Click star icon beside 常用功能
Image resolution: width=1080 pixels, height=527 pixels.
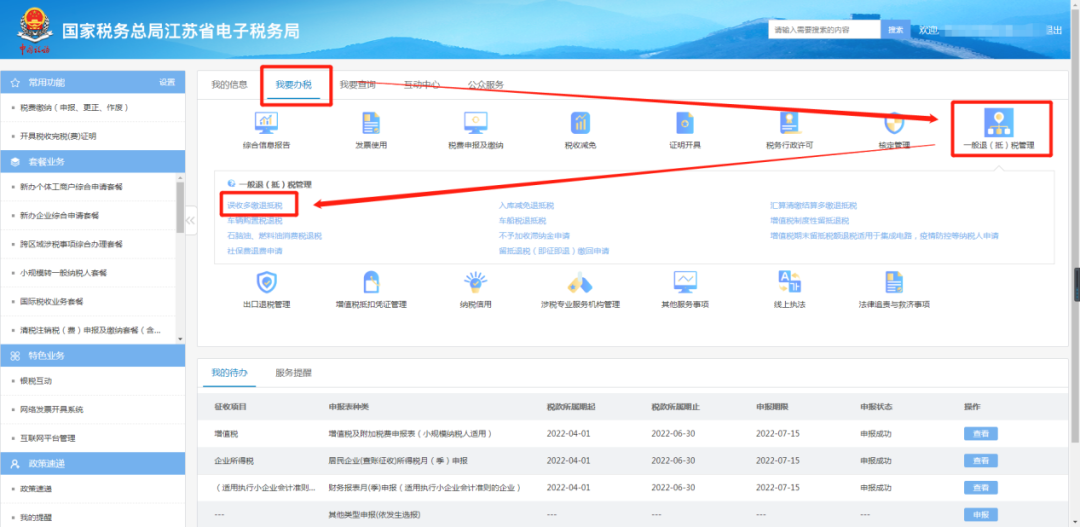14,82
